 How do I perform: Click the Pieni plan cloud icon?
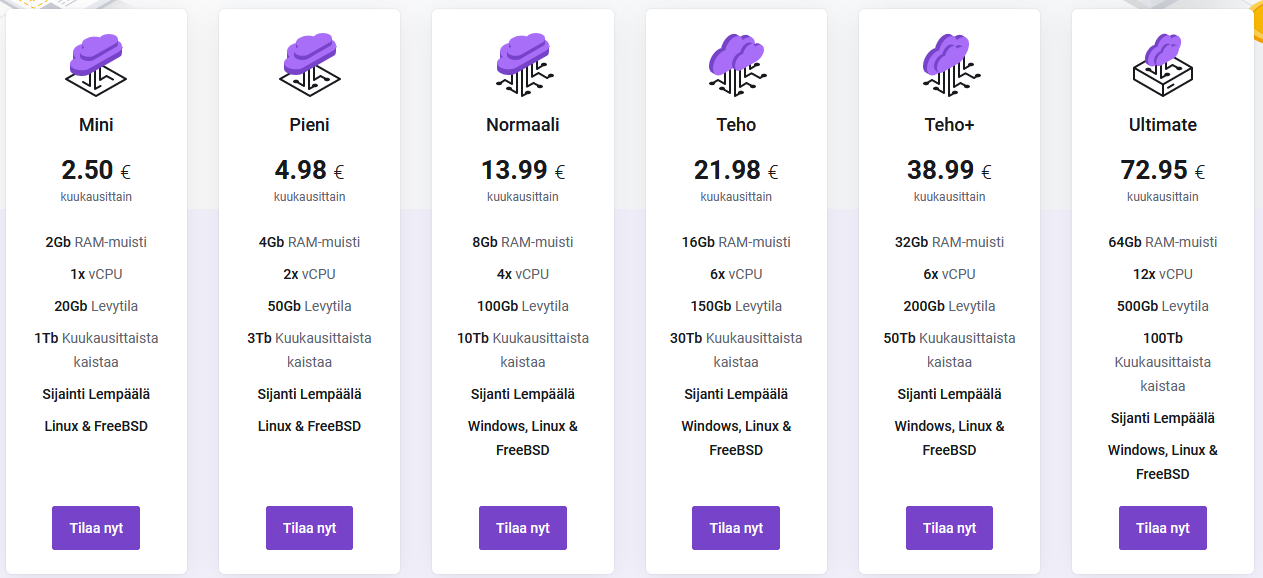tap(309, 65)
